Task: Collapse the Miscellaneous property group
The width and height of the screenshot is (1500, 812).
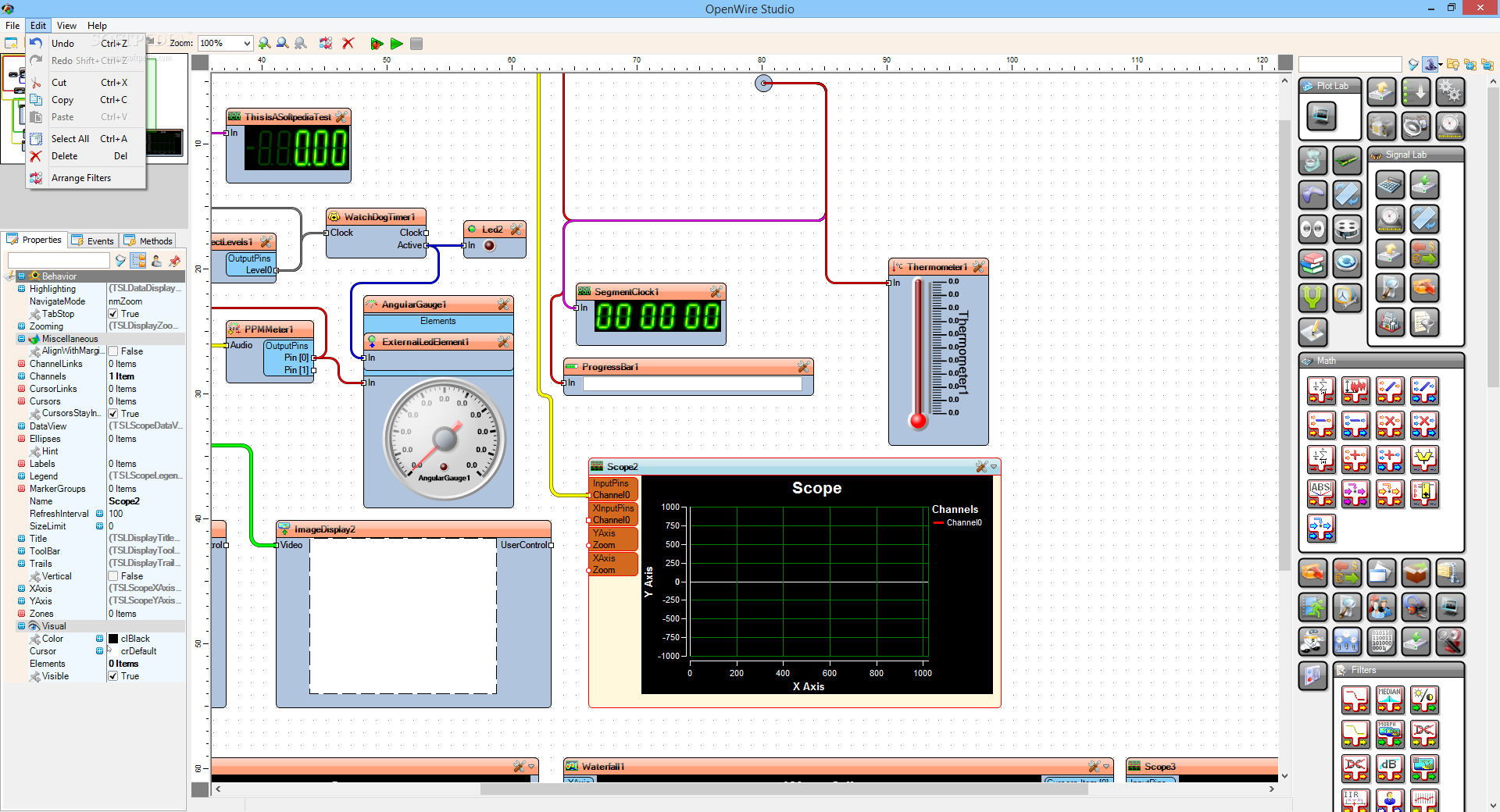Action: point(22,339)
